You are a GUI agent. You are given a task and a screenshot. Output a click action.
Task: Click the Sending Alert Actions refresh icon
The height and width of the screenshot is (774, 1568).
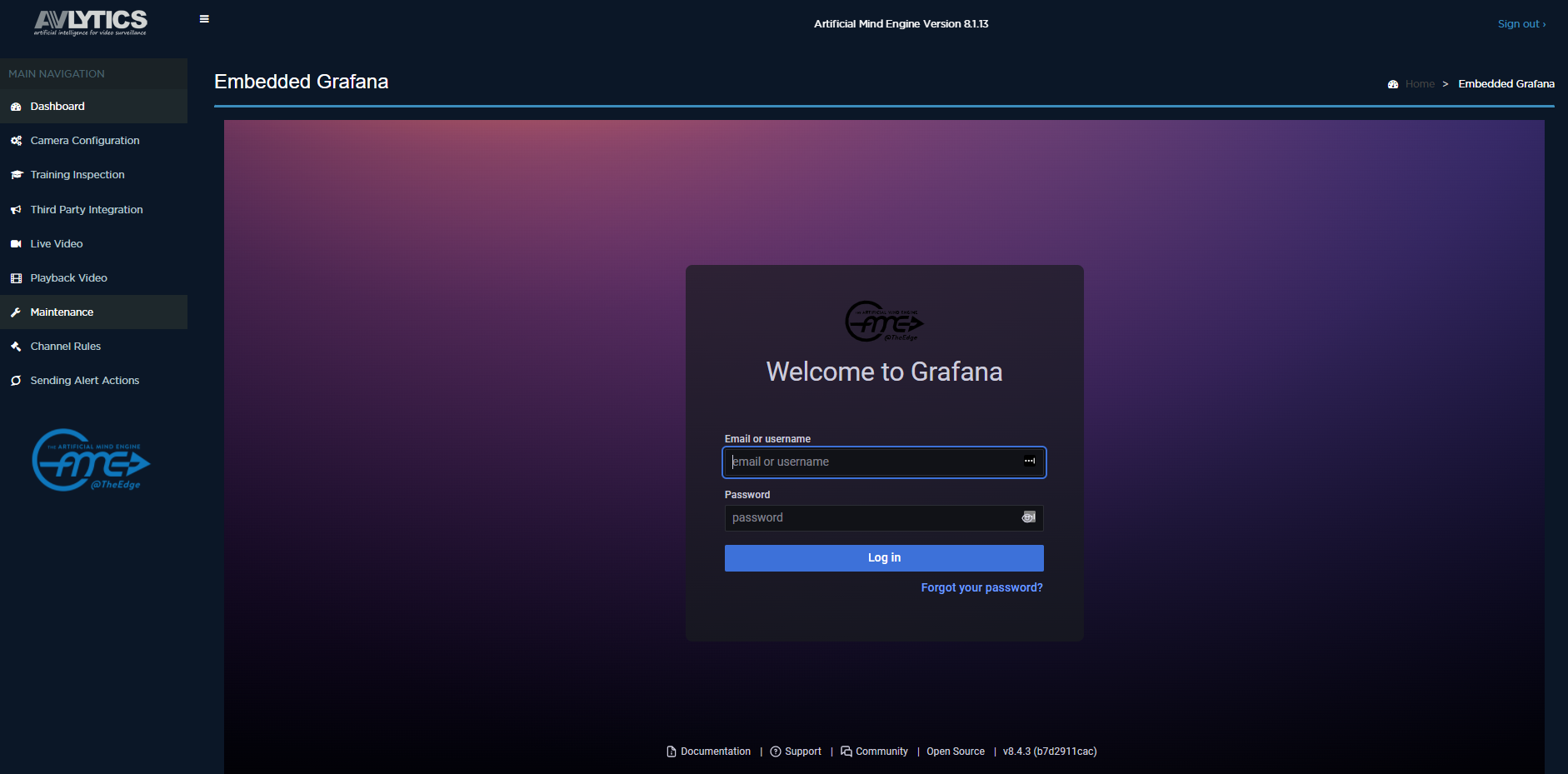click(16, 381)
